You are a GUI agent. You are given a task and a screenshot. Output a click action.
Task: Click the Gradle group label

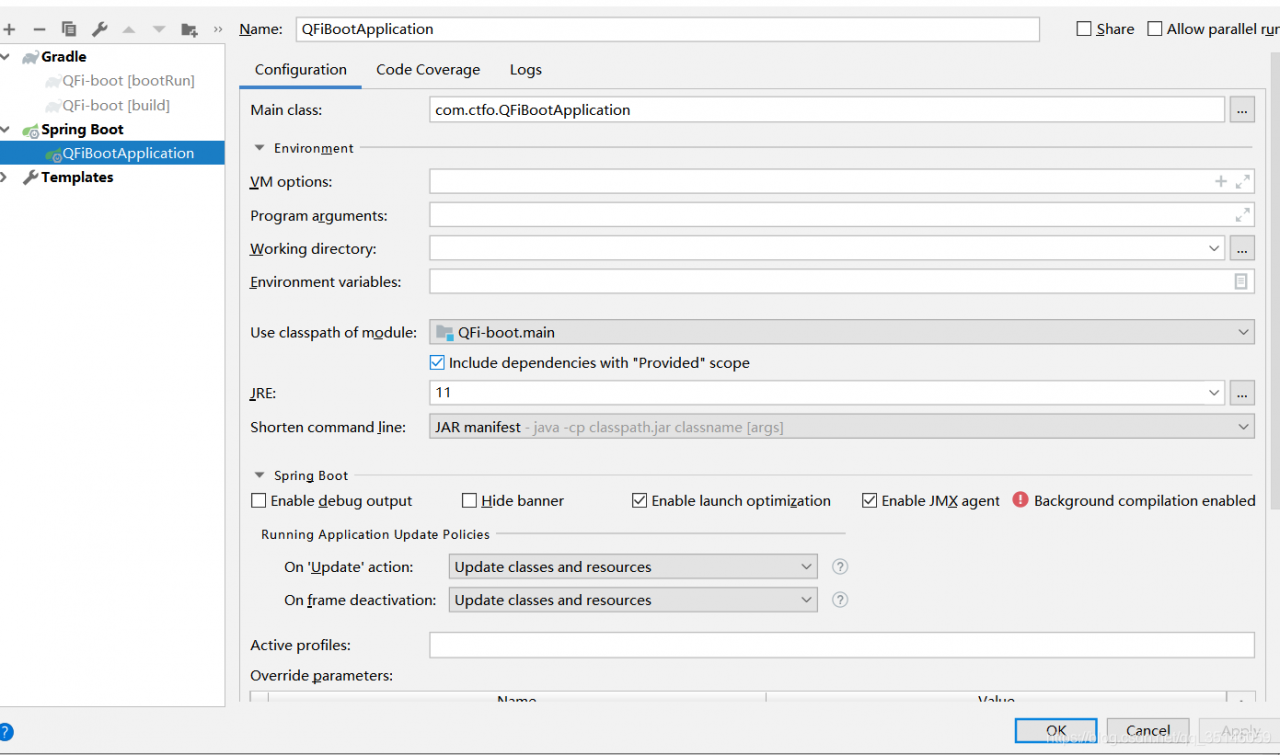(64, 57)
